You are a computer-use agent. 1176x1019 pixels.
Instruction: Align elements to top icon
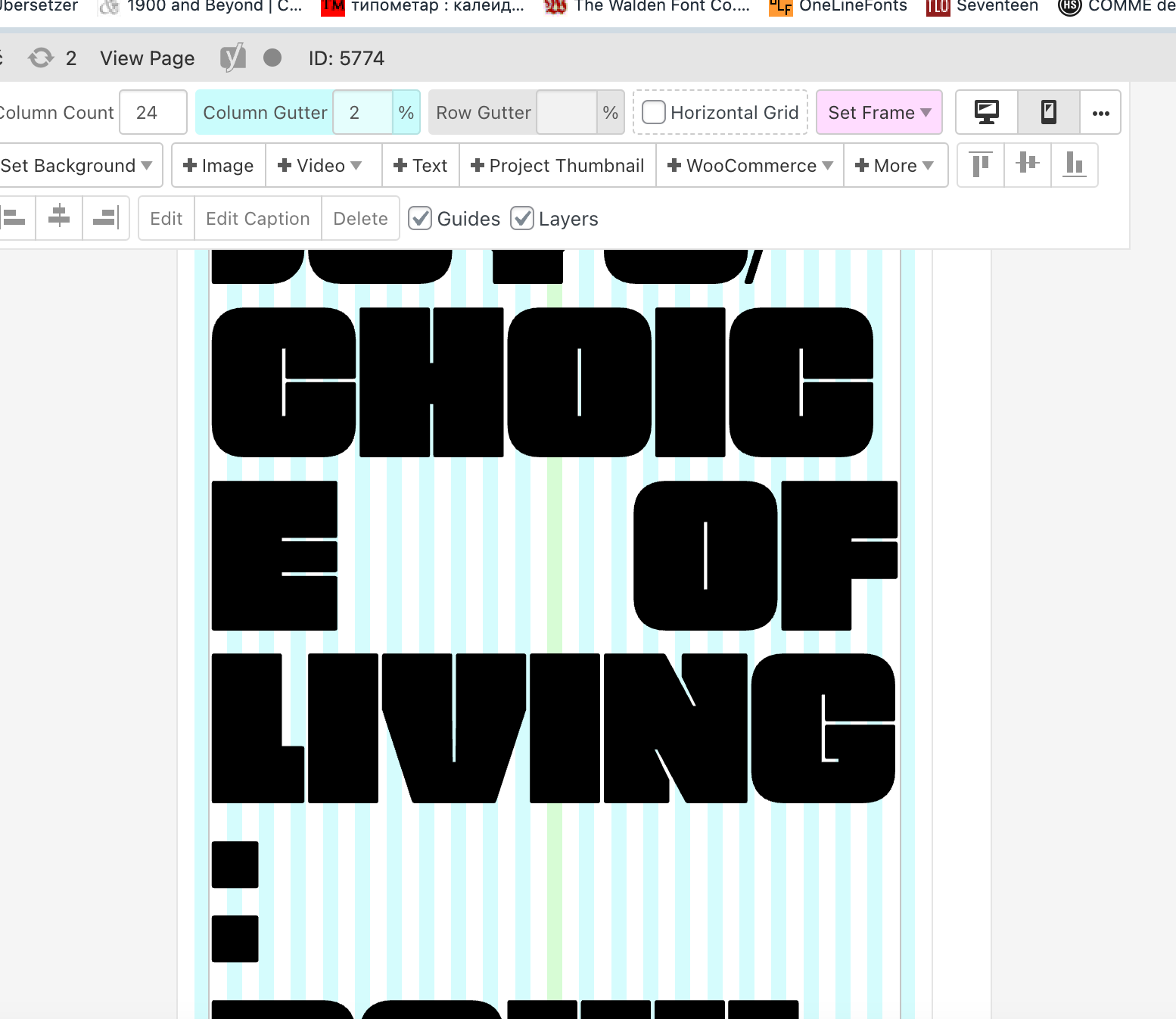click(x=981, y=165)
